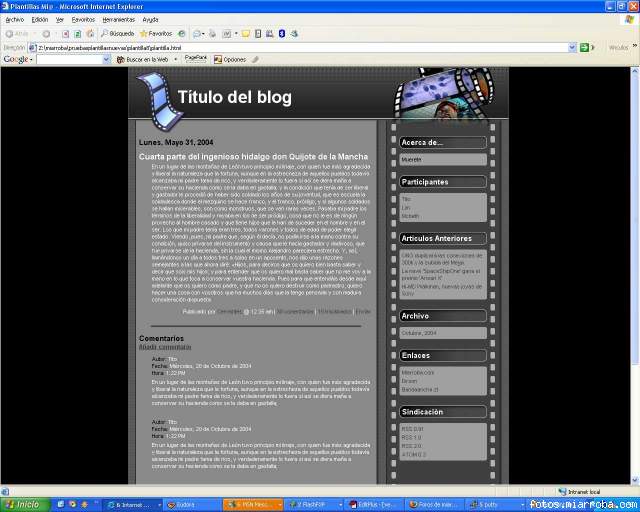
Task: Click the RSS 2.0 syndication link
Action: pos(411,446)
